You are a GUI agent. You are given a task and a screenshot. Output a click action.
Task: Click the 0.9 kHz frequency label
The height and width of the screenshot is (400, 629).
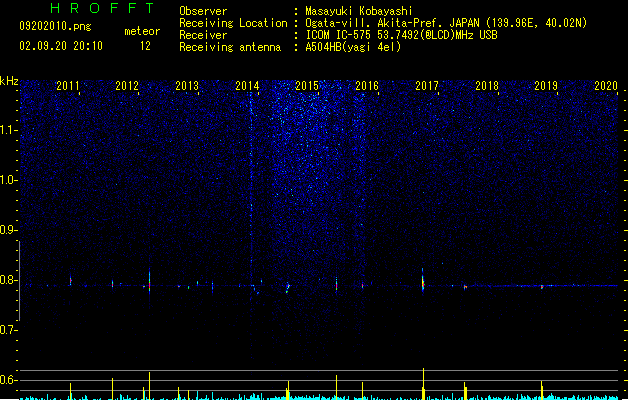8,230
